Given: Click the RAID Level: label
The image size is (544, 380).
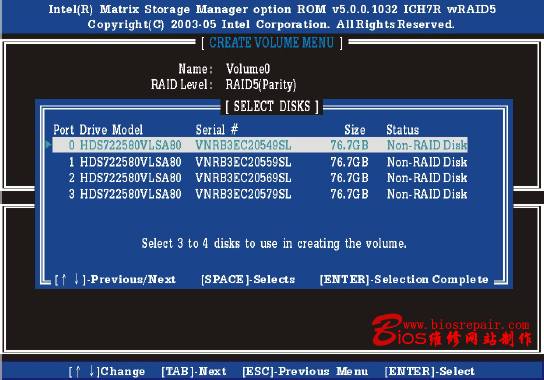Looking at the screenshot, I should point(181,84).
